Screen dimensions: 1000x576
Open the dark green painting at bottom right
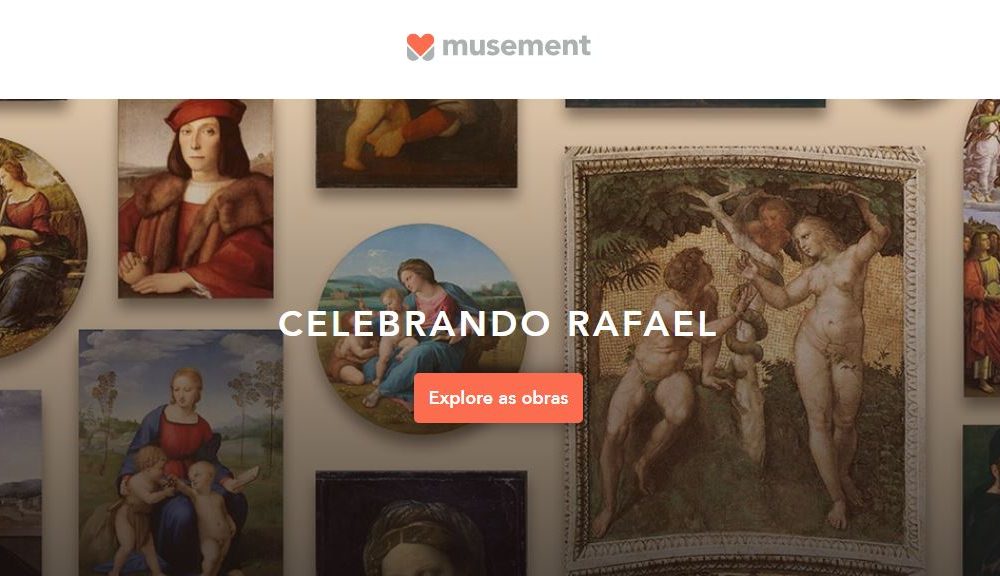coord(982,501)
